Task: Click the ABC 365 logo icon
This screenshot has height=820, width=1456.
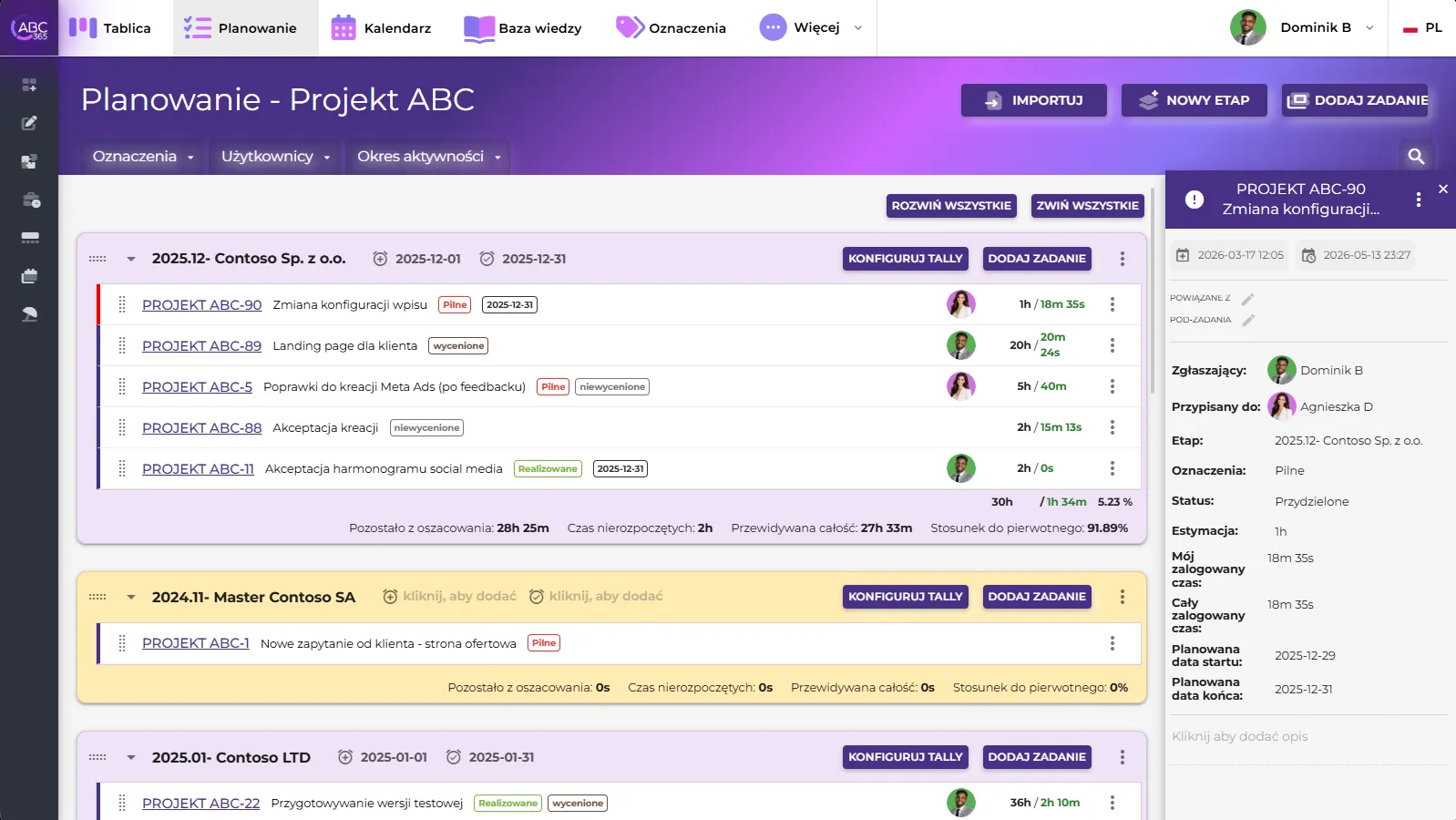Action: tap(29, 28)
